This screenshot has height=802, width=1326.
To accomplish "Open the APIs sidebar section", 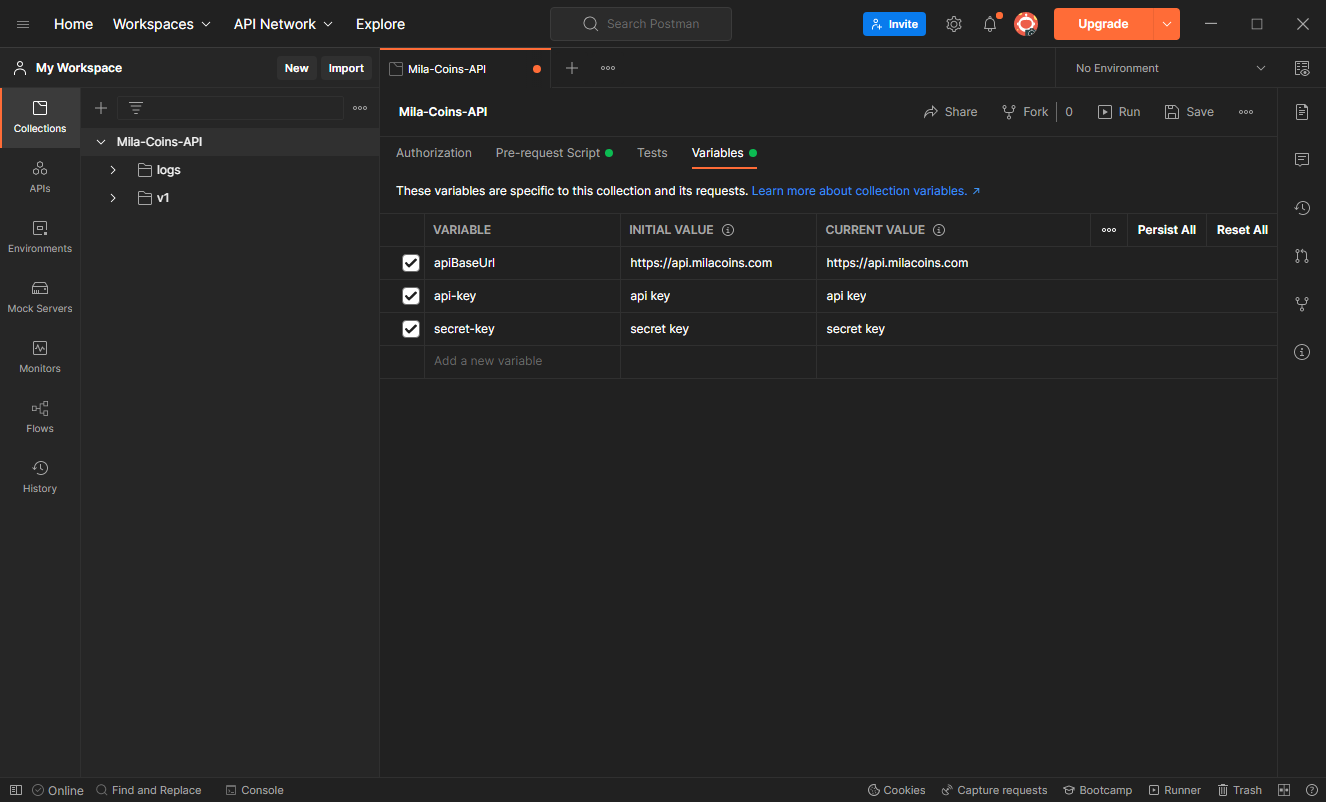I will coord(40,178).
